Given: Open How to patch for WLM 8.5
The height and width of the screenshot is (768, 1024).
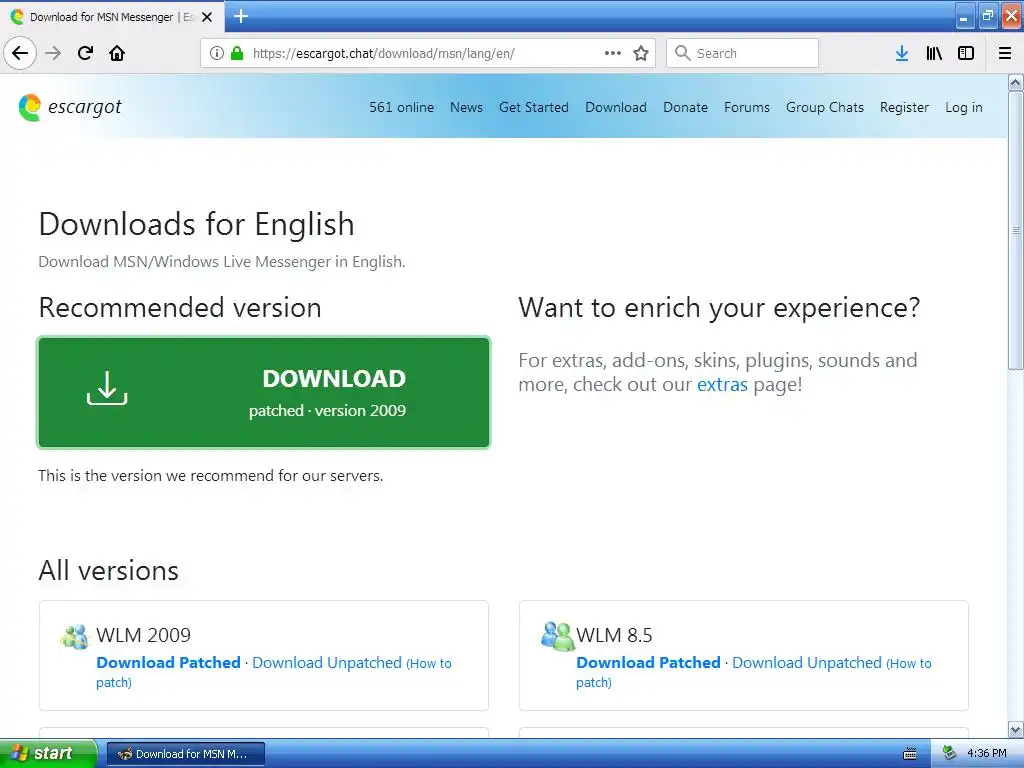Looking at the screenshot, I should pyautogui.click(x=754, y=673).
